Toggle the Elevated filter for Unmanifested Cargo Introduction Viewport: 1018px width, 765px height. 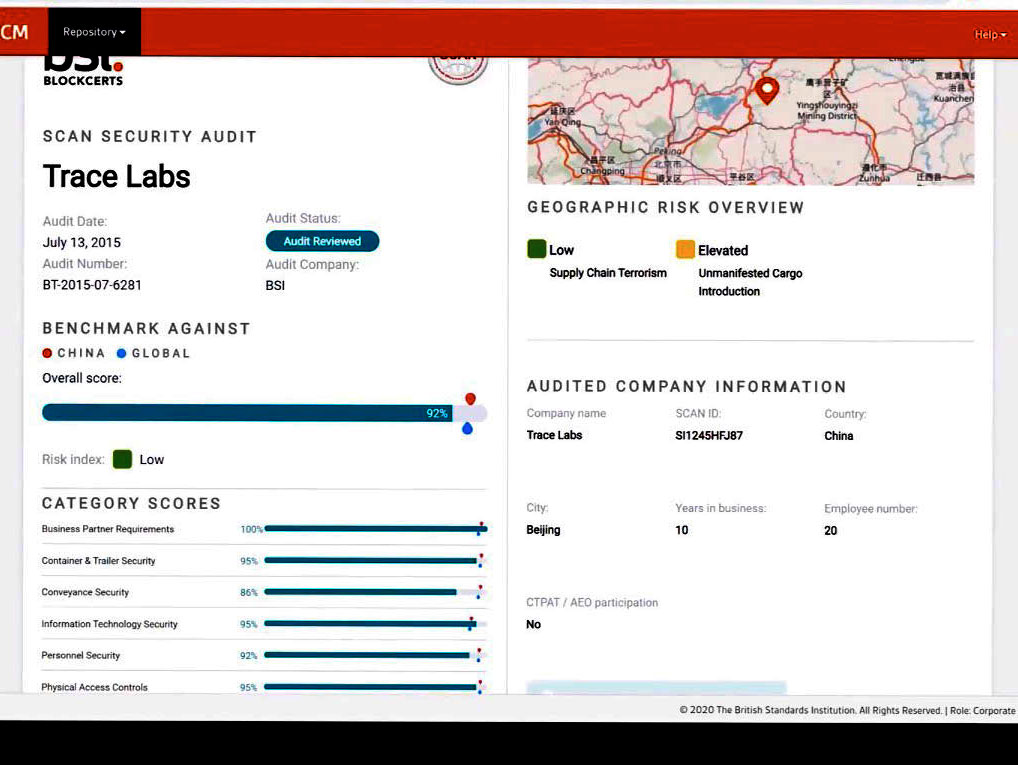tap(750, 281)
